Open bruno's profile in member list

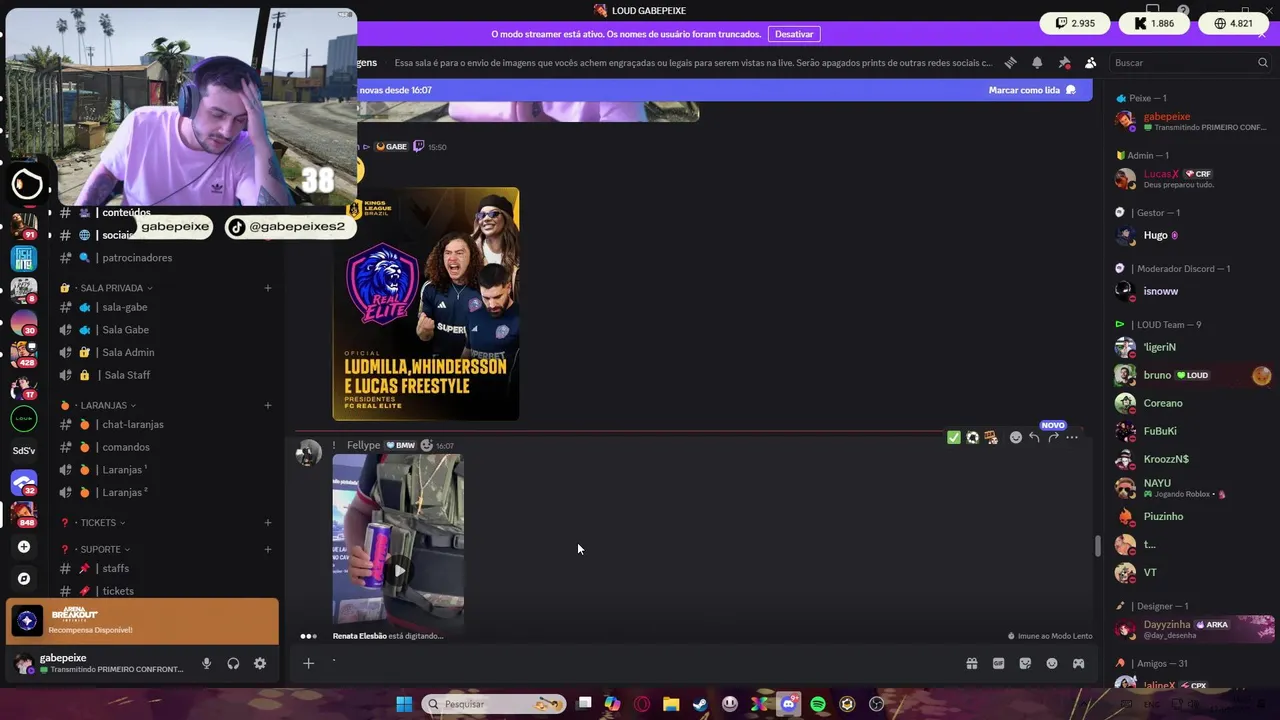tap(1192, 375)
